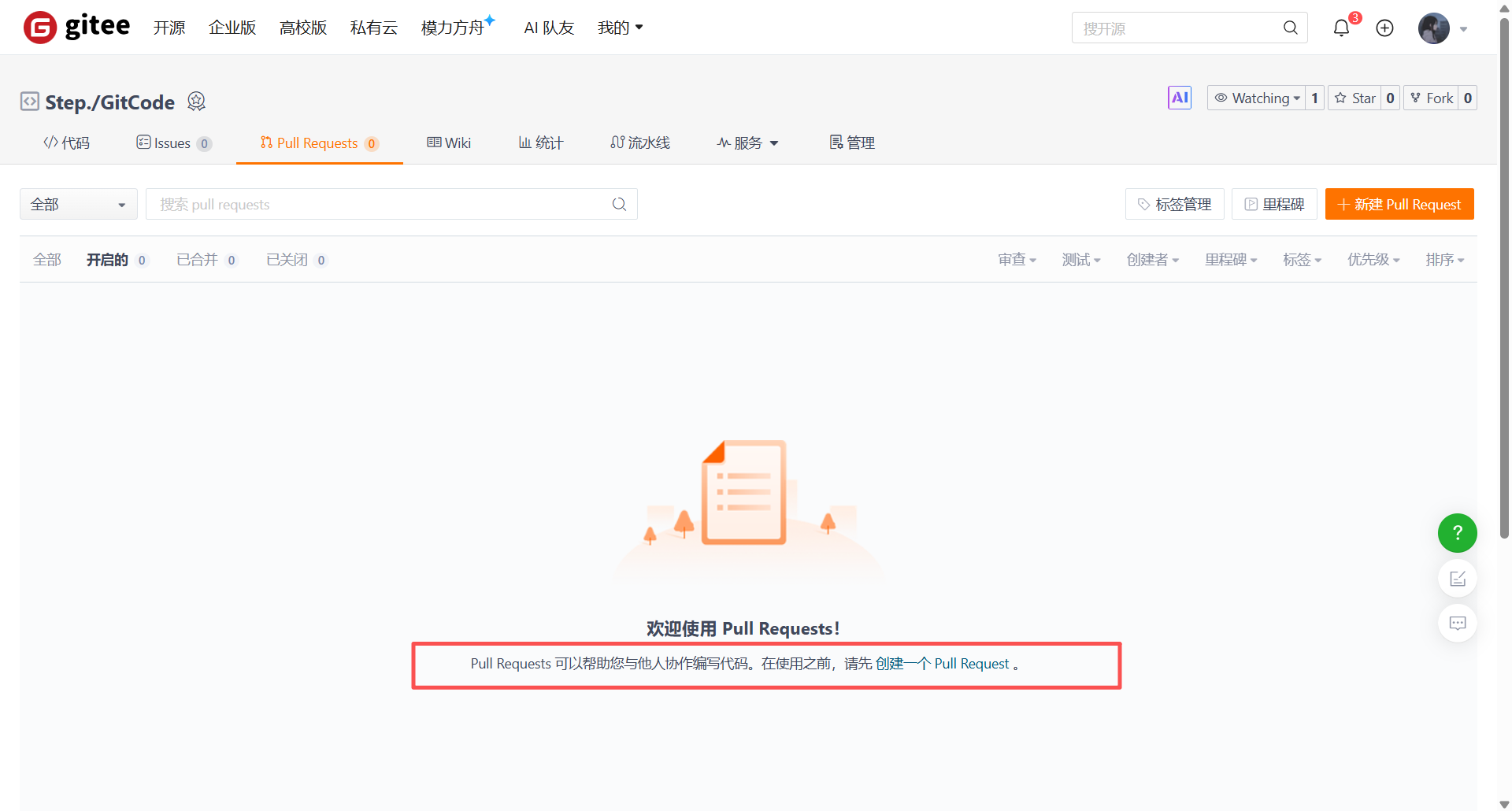Expand the 标签 filter dropdown

[1303, 260]
